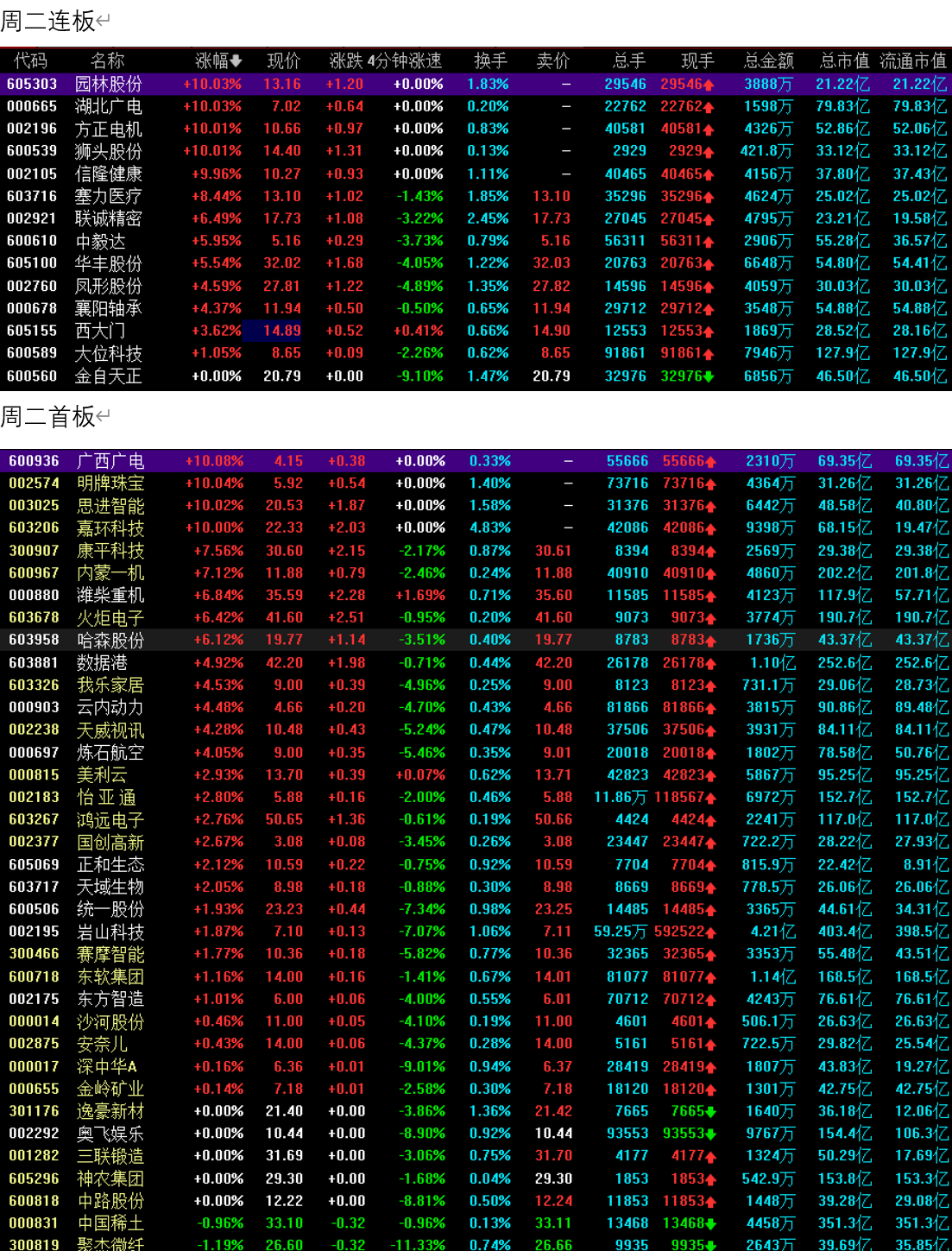Screen dimensions: 952x1251
Task: Click red up arrow beside 广西广电's 55666
Action: pos(710,462)
